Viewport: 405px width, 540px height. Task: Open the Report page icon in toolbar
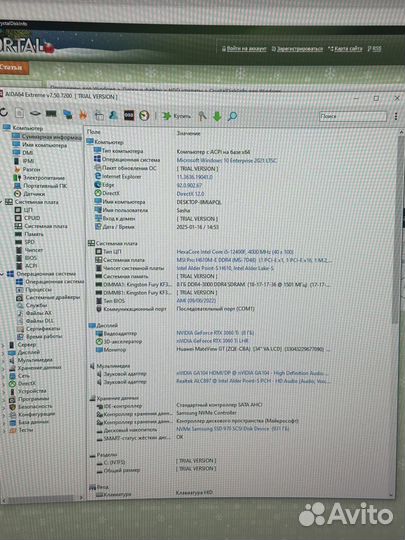pos(20,113)
